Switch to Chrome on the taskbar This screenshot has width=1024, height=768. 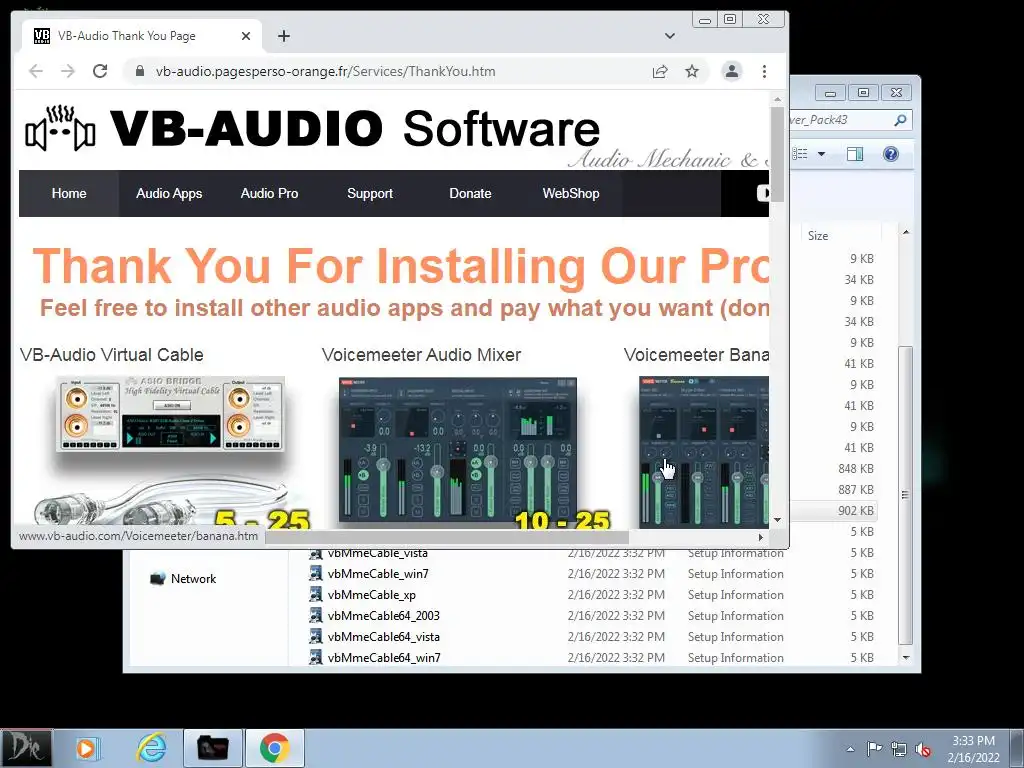click(x=274, y=748)
